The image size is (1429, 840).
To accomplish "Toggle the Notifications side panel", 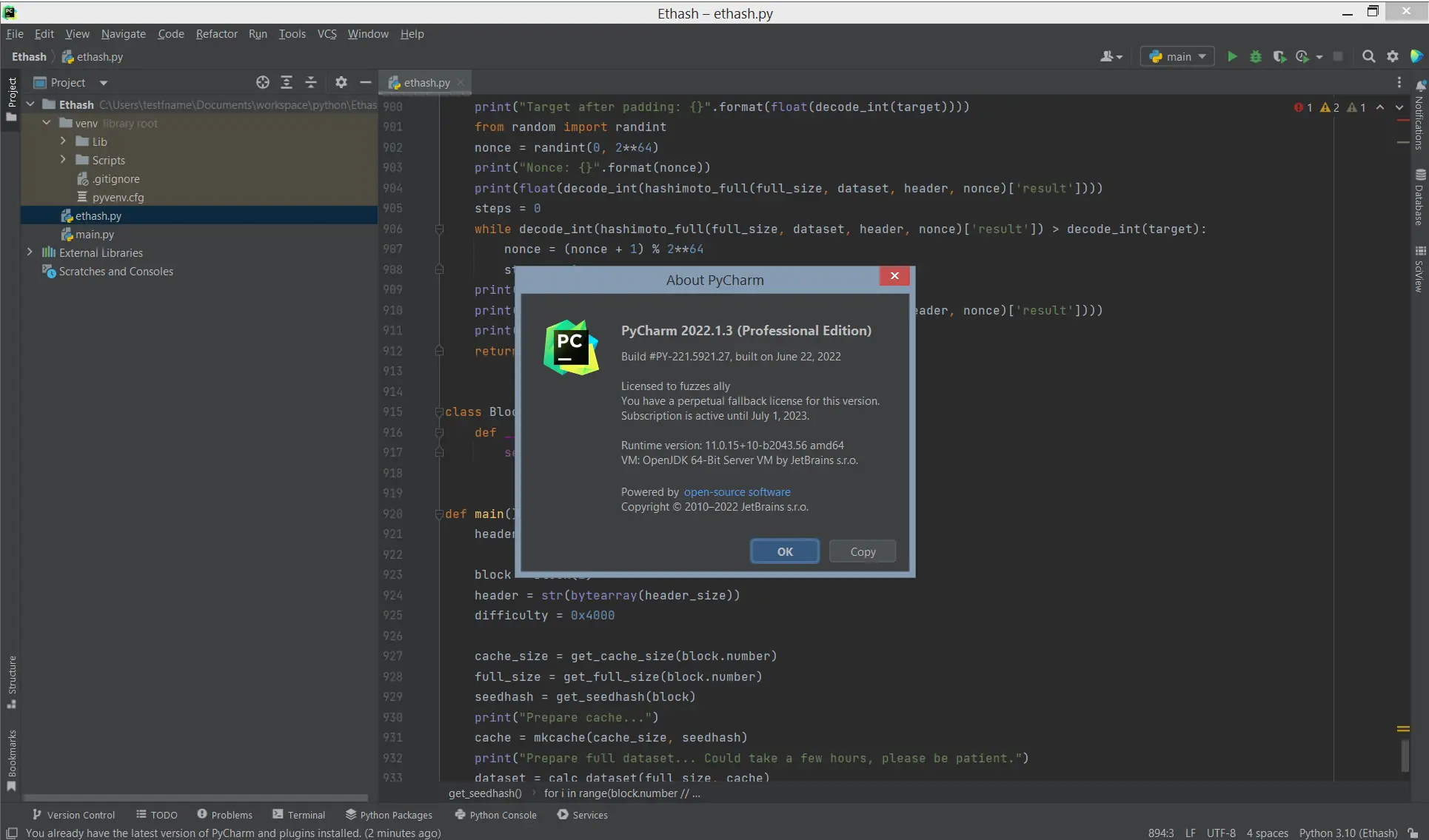I will pyautogui.click(x=1419, y=117).
